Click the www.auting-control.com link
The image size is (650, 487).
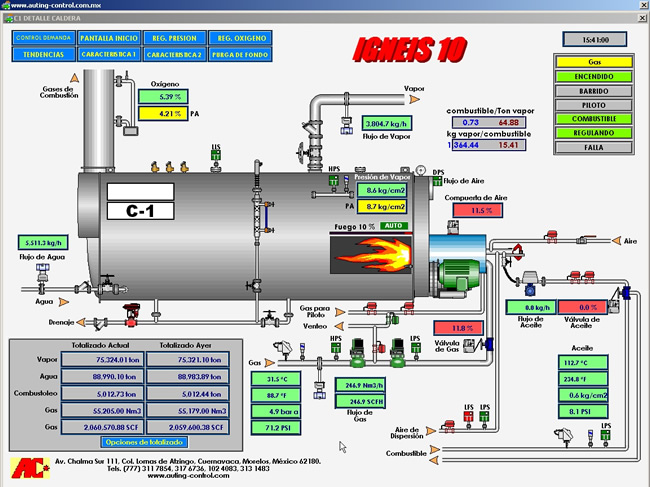[188, 476]
